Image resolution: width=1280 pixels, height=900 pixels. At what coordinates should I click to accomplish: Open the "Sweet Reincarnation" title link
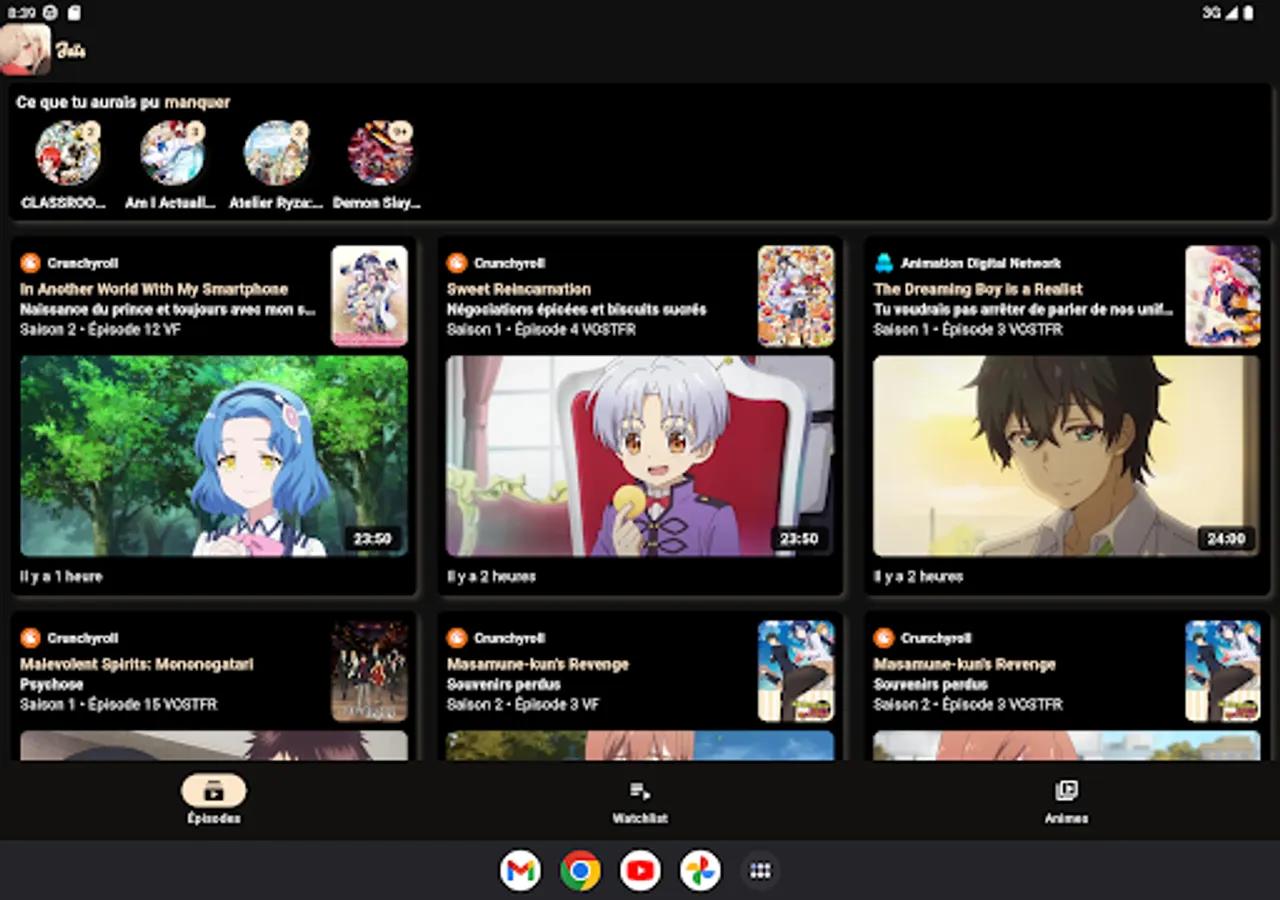click(x=519, y=289)
